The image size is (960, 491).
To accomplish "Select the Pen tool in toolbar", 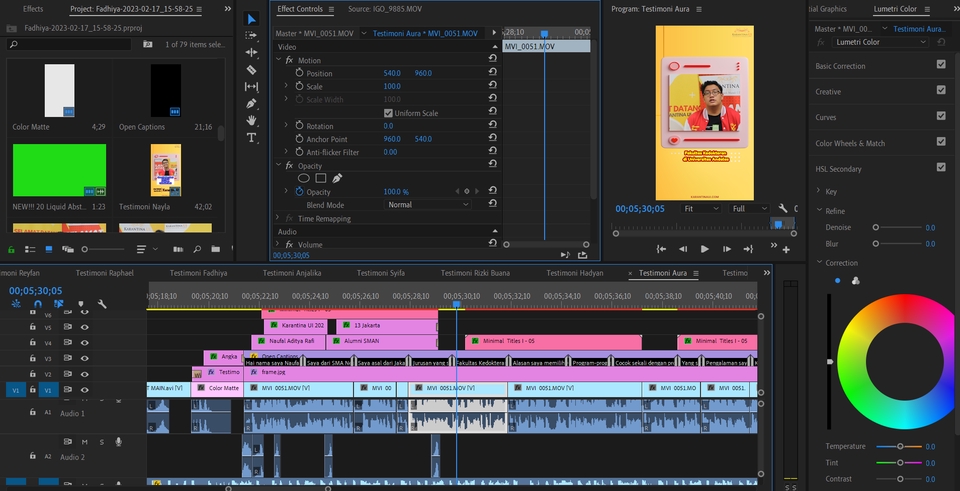I will point(252,104).
